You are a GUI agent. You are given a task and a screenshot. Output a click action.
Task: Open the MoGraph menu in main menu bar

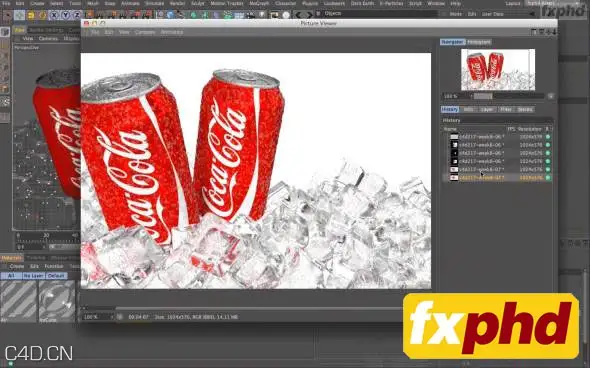point(260,3)
